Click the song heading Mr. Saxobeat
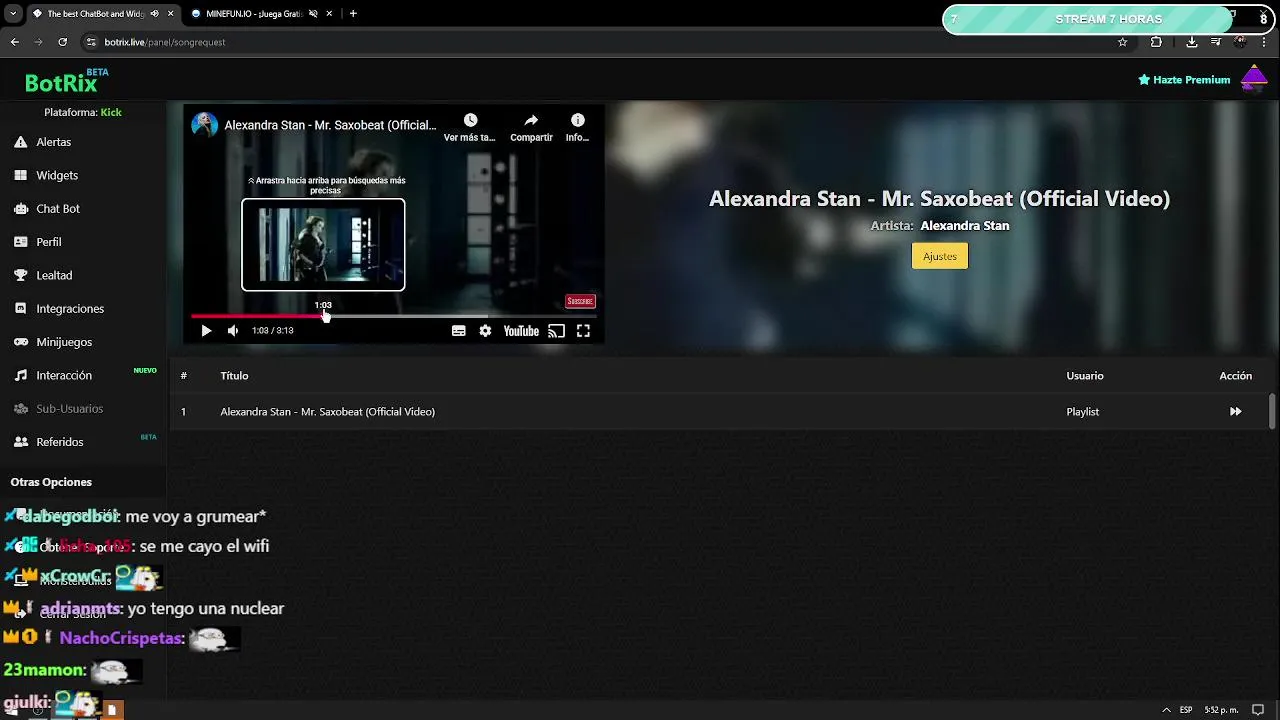The width and height of the screenshot is (1280, 720). (x=939, y=198)
